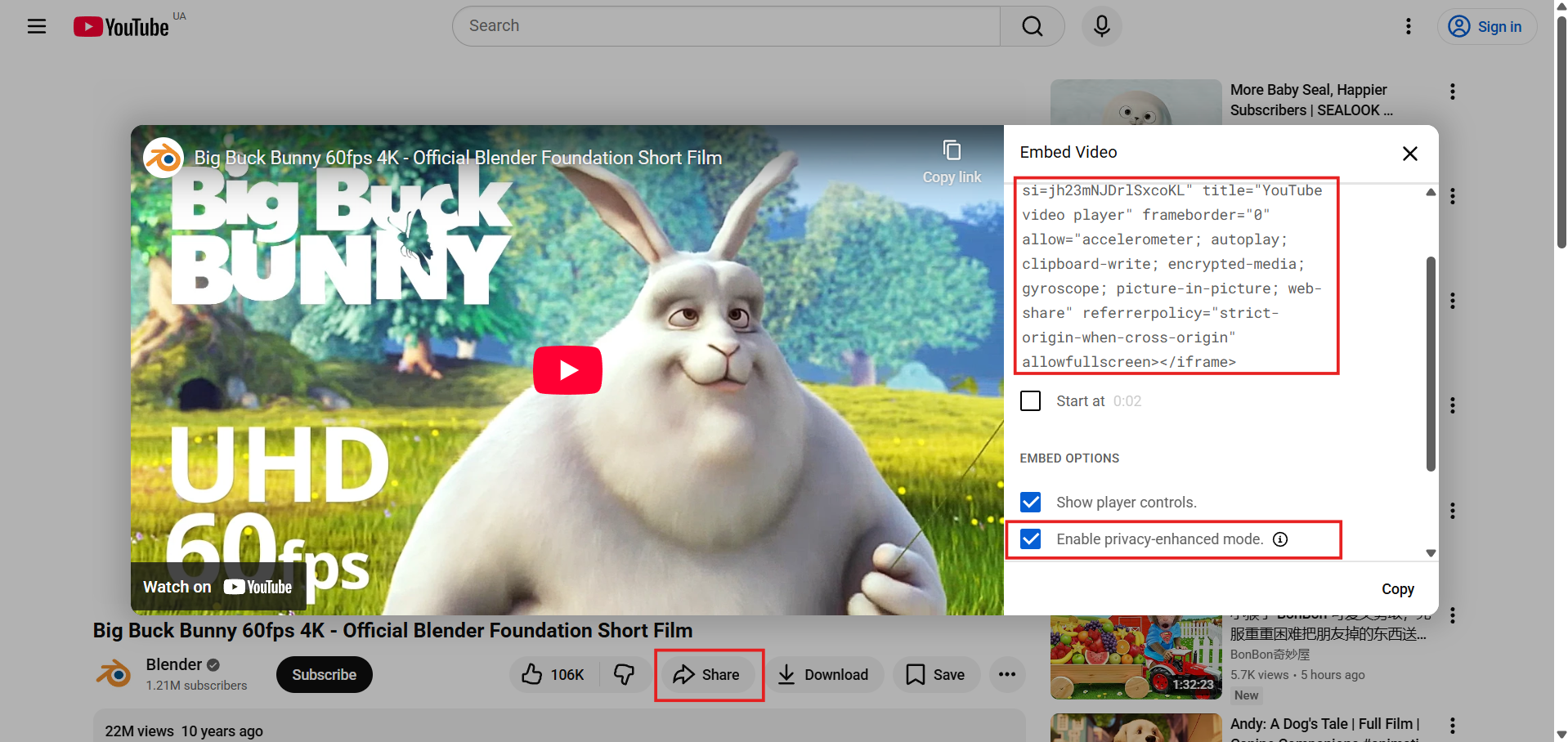Enable the Start at checkbox
The height and width of the screenshot is (742, 1568).
1031,401
